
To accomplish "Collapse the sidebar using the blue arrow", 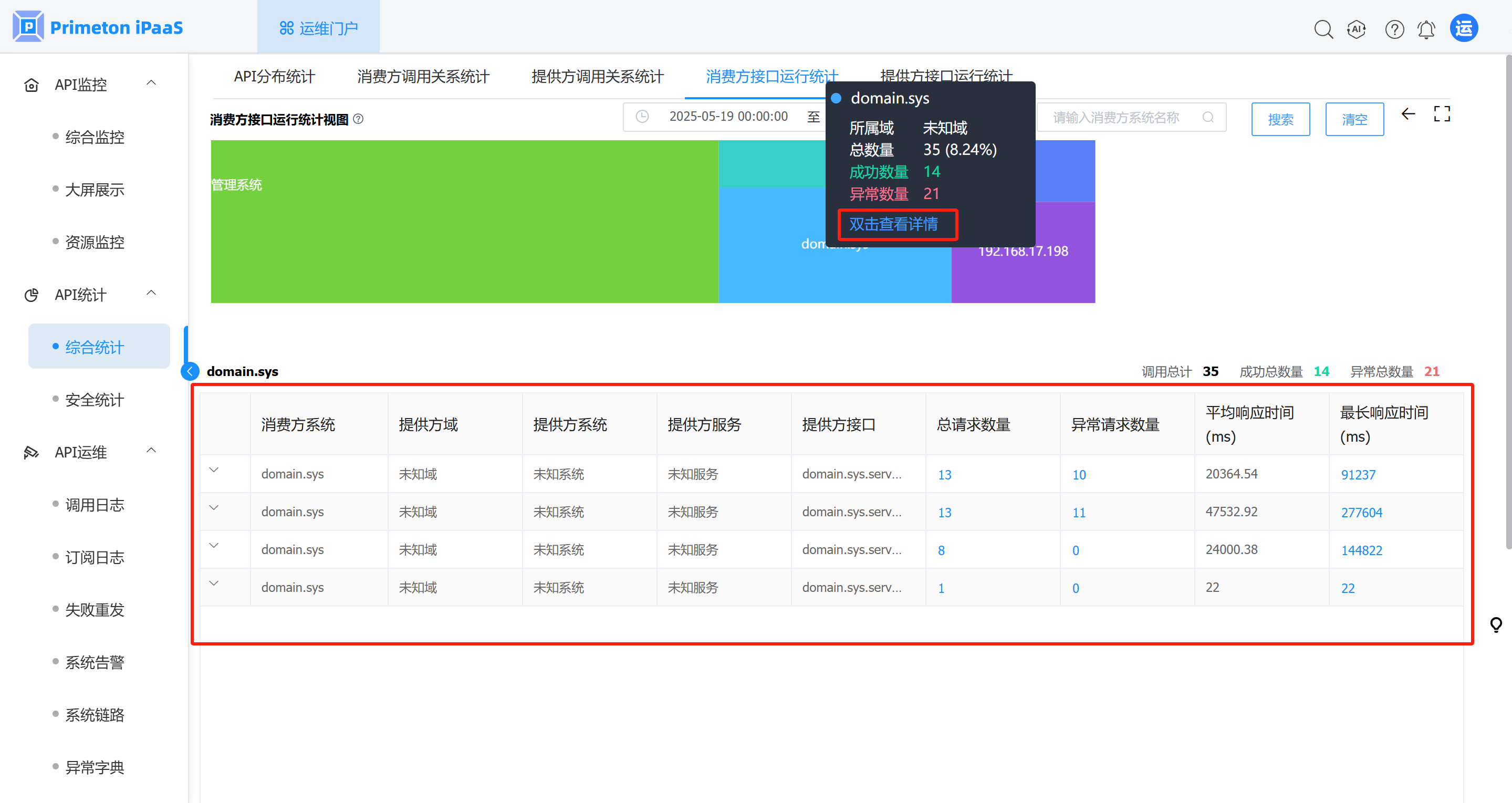I will [190, 371].
